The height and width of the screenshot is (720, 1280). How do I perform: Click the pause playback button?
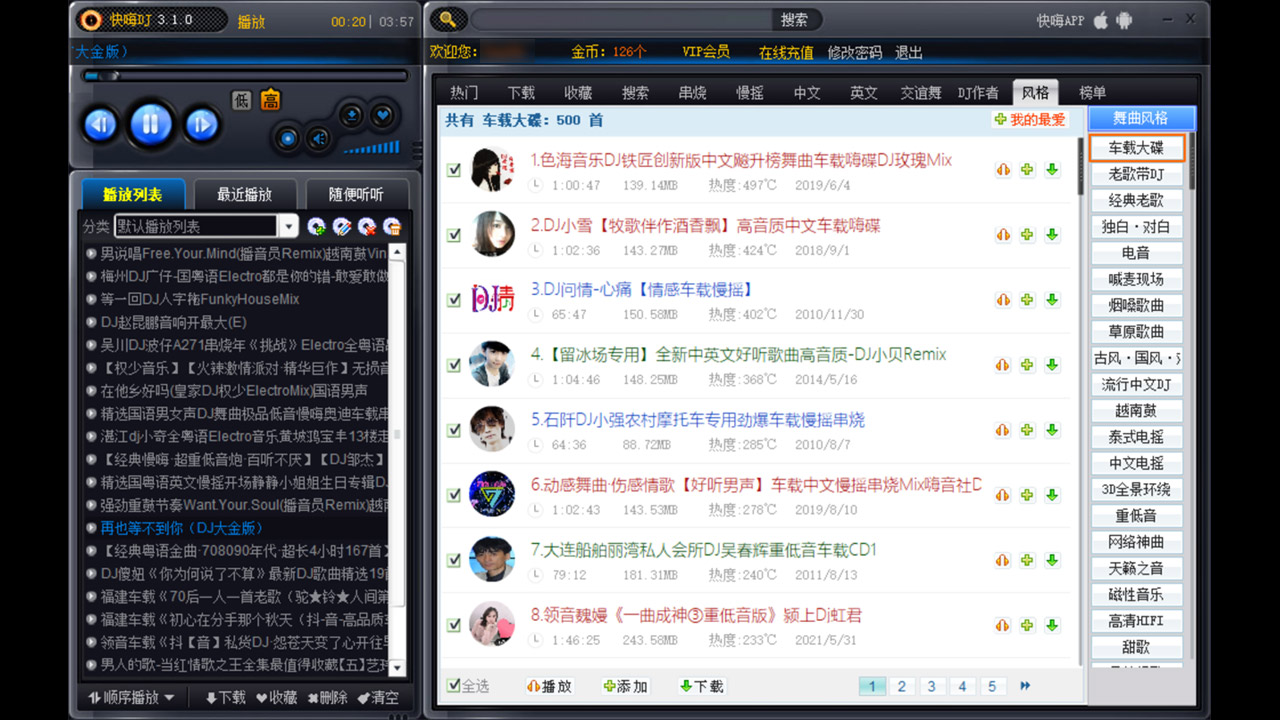[x=151, y=124]
